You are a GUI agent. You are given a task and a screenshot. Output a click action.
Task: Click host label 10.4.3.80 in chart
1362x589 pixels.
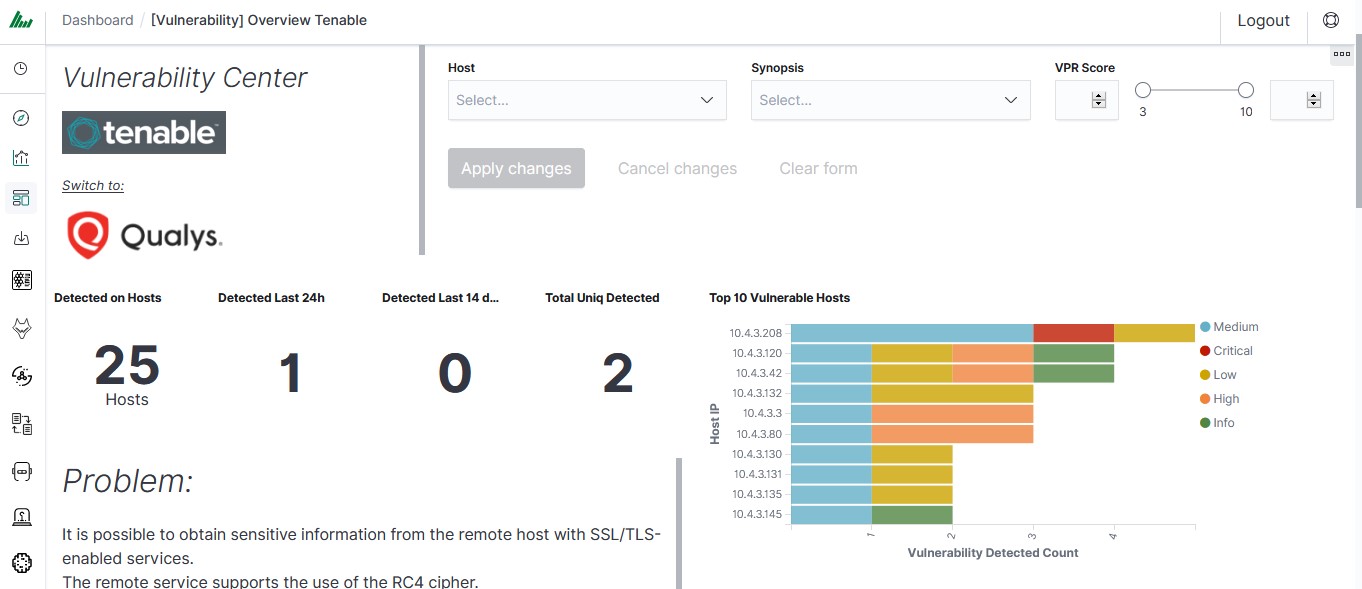click(x=760, y=434)
